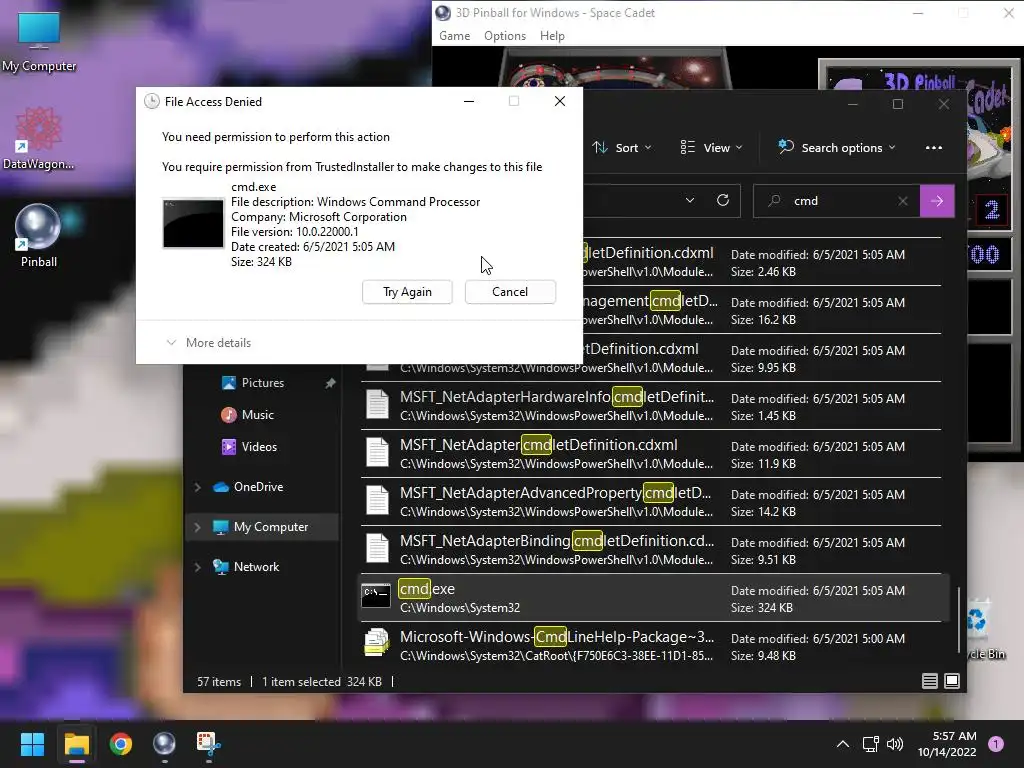Select Microsoft-Windows-CmdLineHelp-Package result
This screenshot has width=1024, height=768.
651,646
